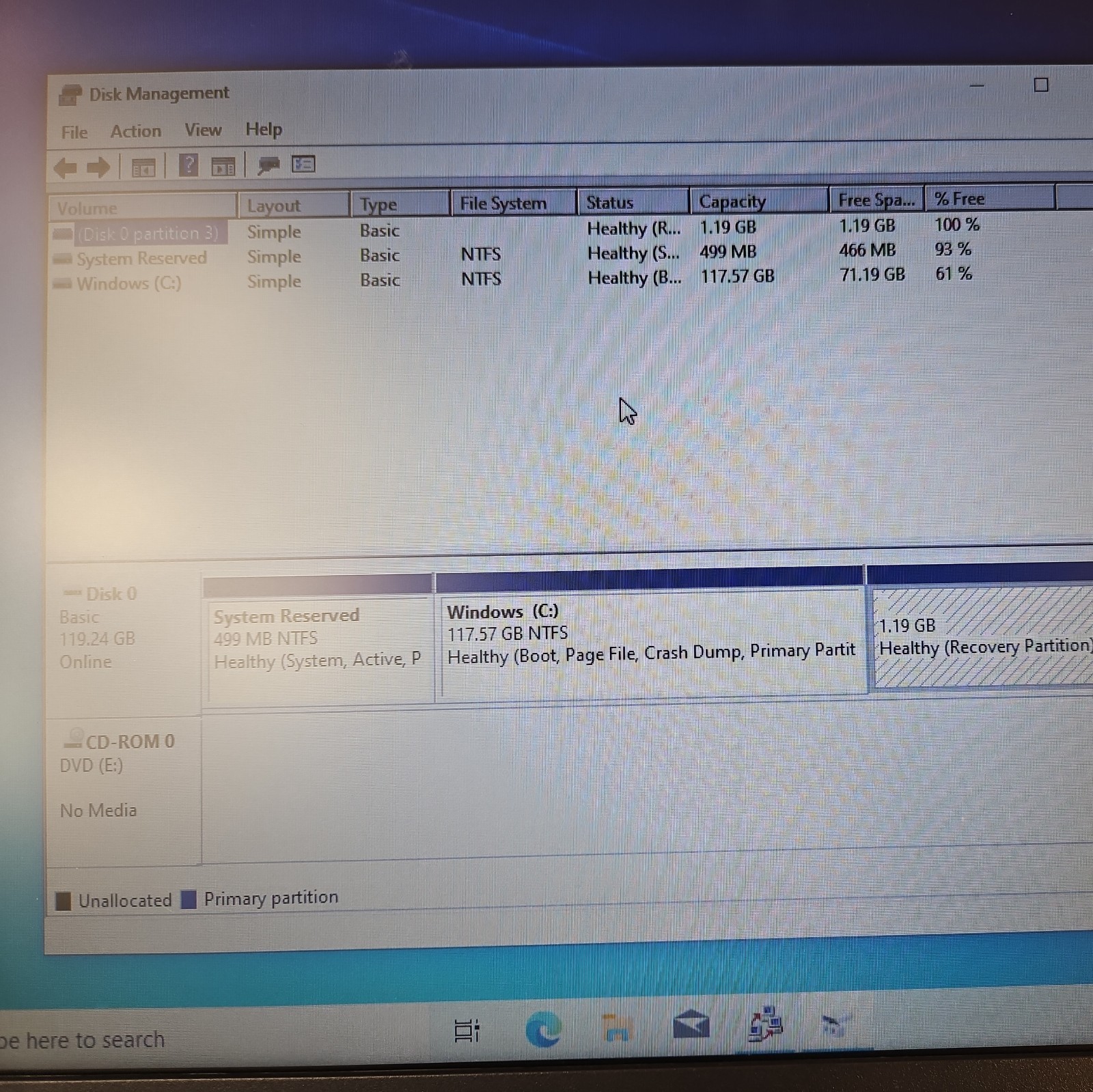
Task: Click the Disk Management title bar icon
Action: tap(70, 95)
